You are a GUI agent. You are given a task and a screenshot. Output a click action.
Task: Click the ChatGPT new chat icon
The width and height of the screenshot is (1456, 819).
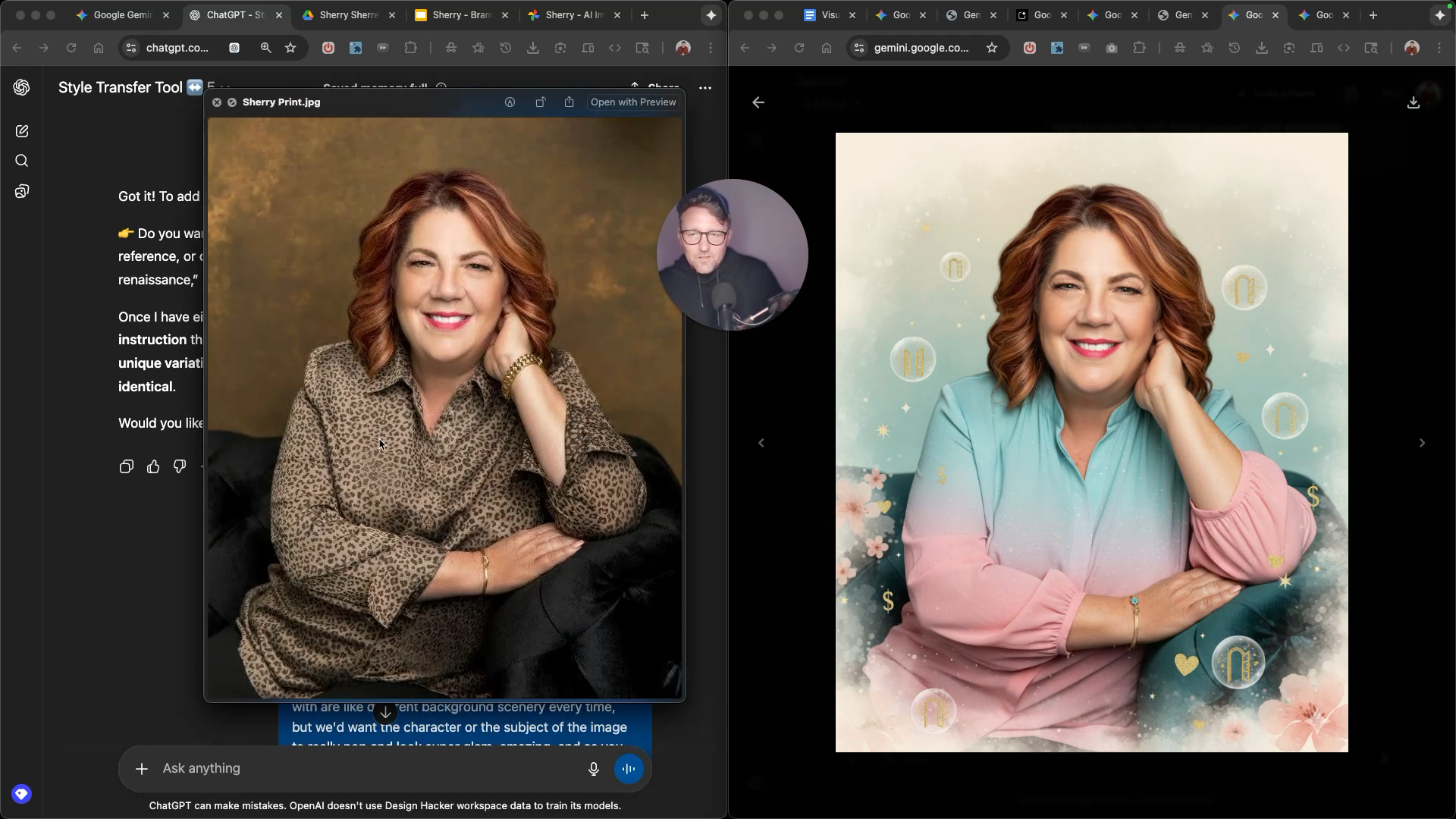pyautogui.click(x=22, y=131)
